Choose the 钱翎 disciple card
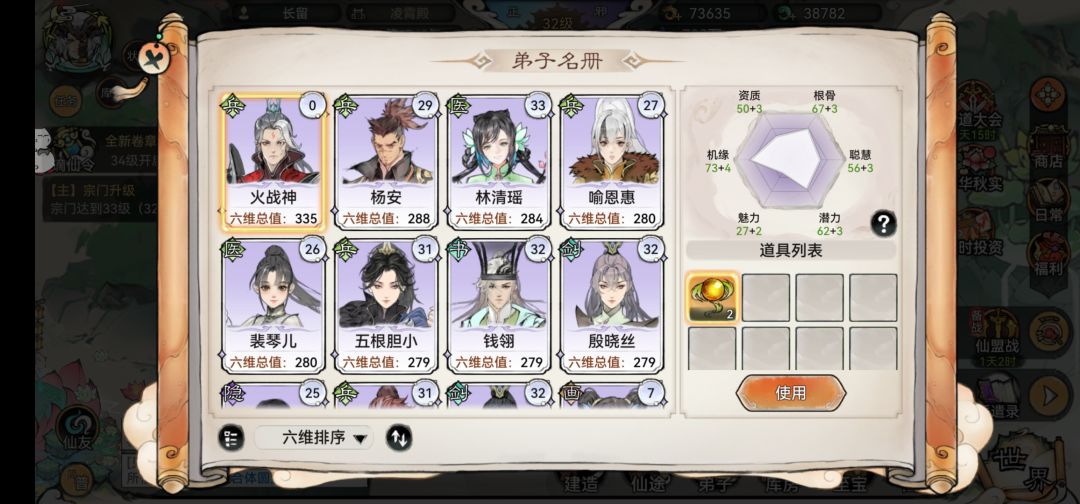This screenshot has height=504, width=1080. 499,306
